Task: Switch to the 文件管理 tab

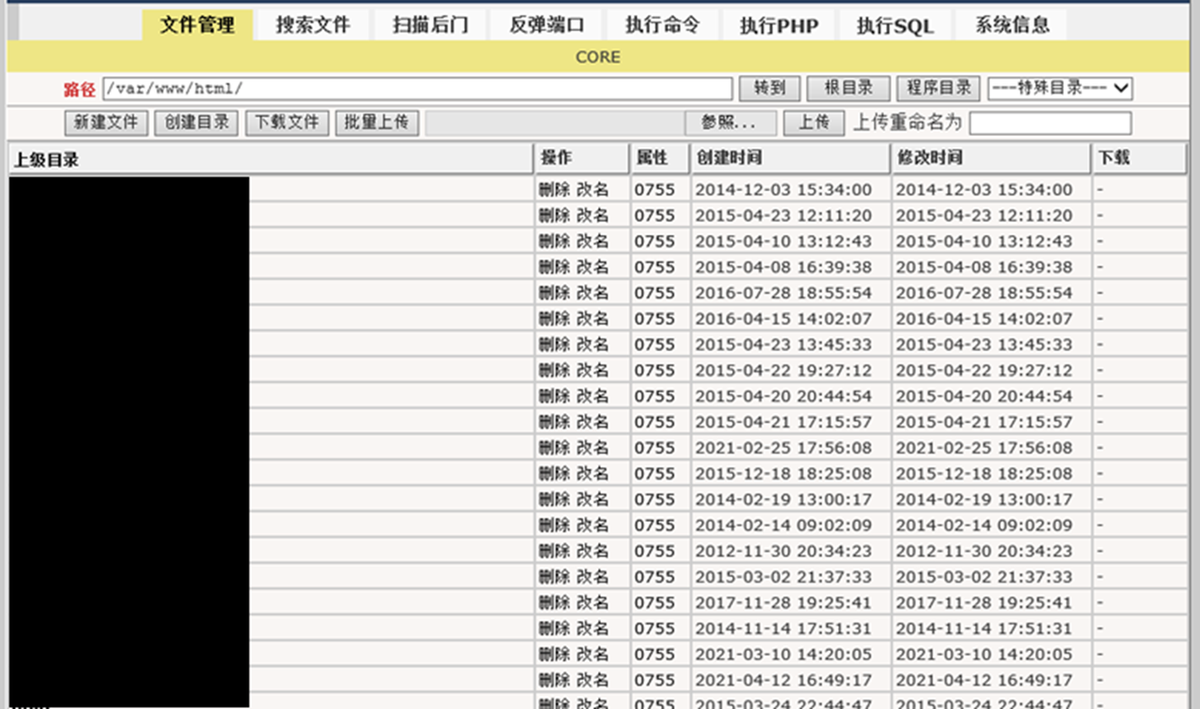Action: (x=197, y=25)
